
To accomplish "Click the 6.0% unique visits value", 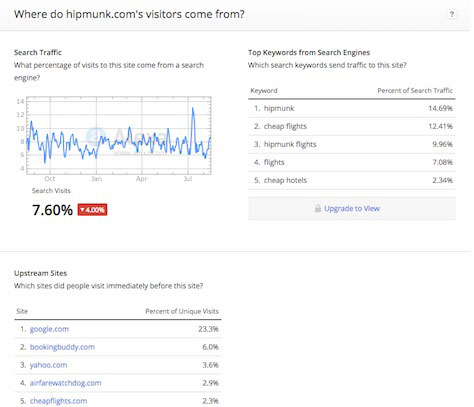I will tap(210, 347).
